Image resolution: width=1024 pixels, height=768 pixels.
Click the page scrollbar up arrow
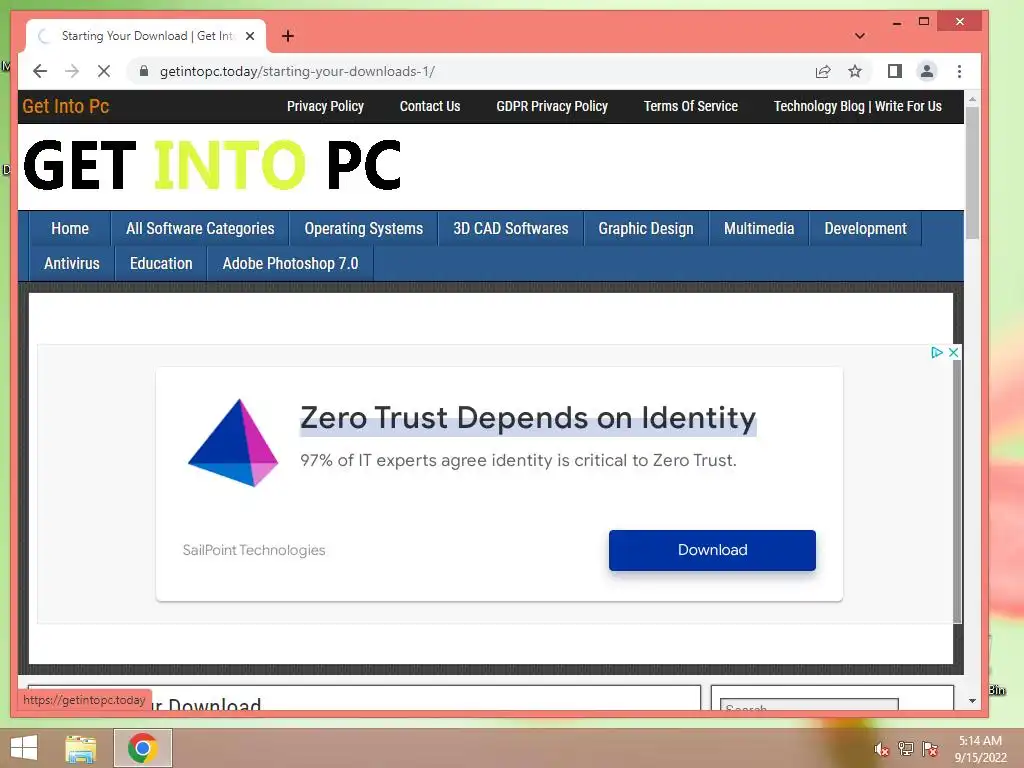[x=972, y=99]
